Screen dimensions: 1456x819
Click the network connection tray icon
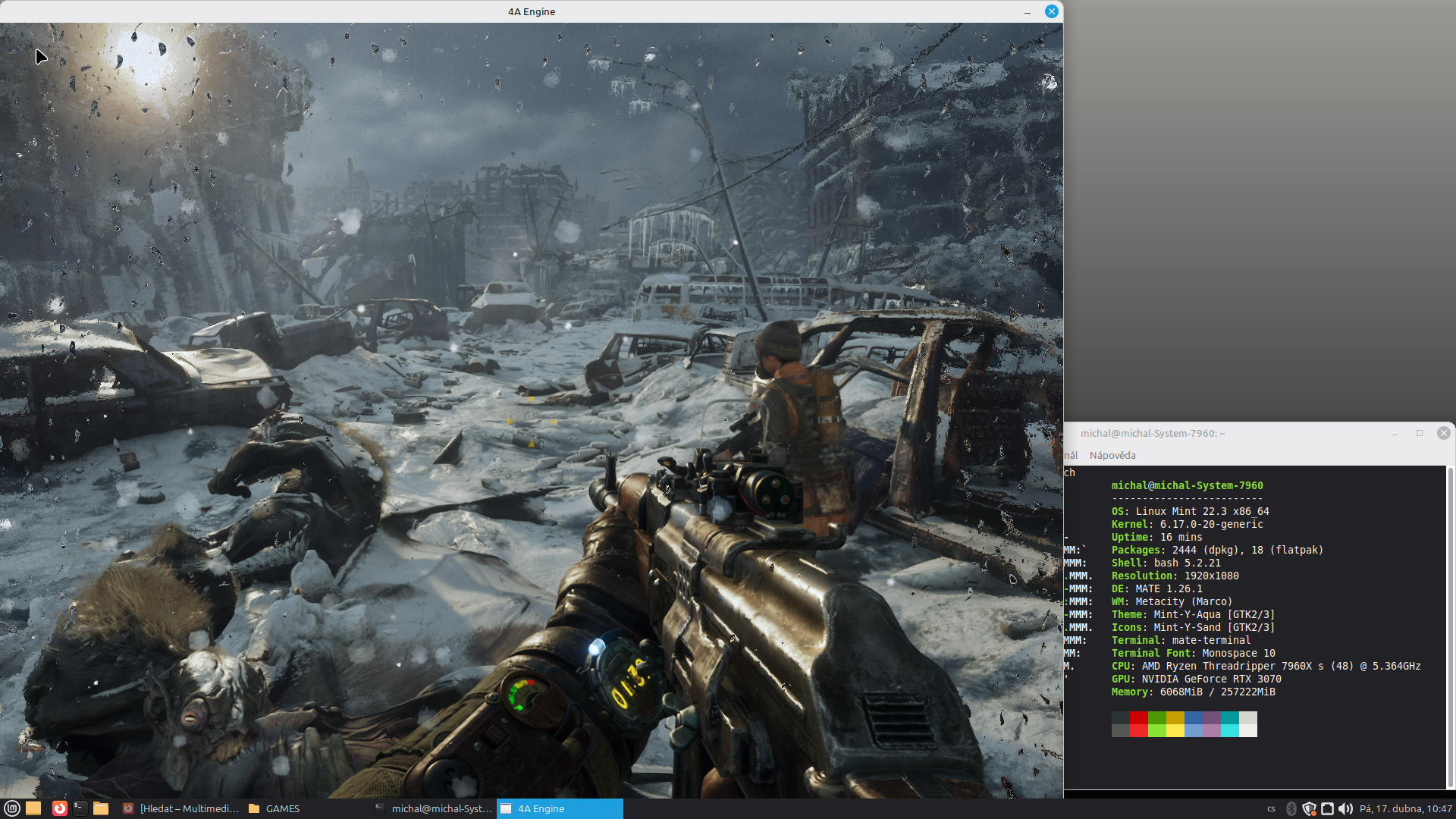point(1327,809)
